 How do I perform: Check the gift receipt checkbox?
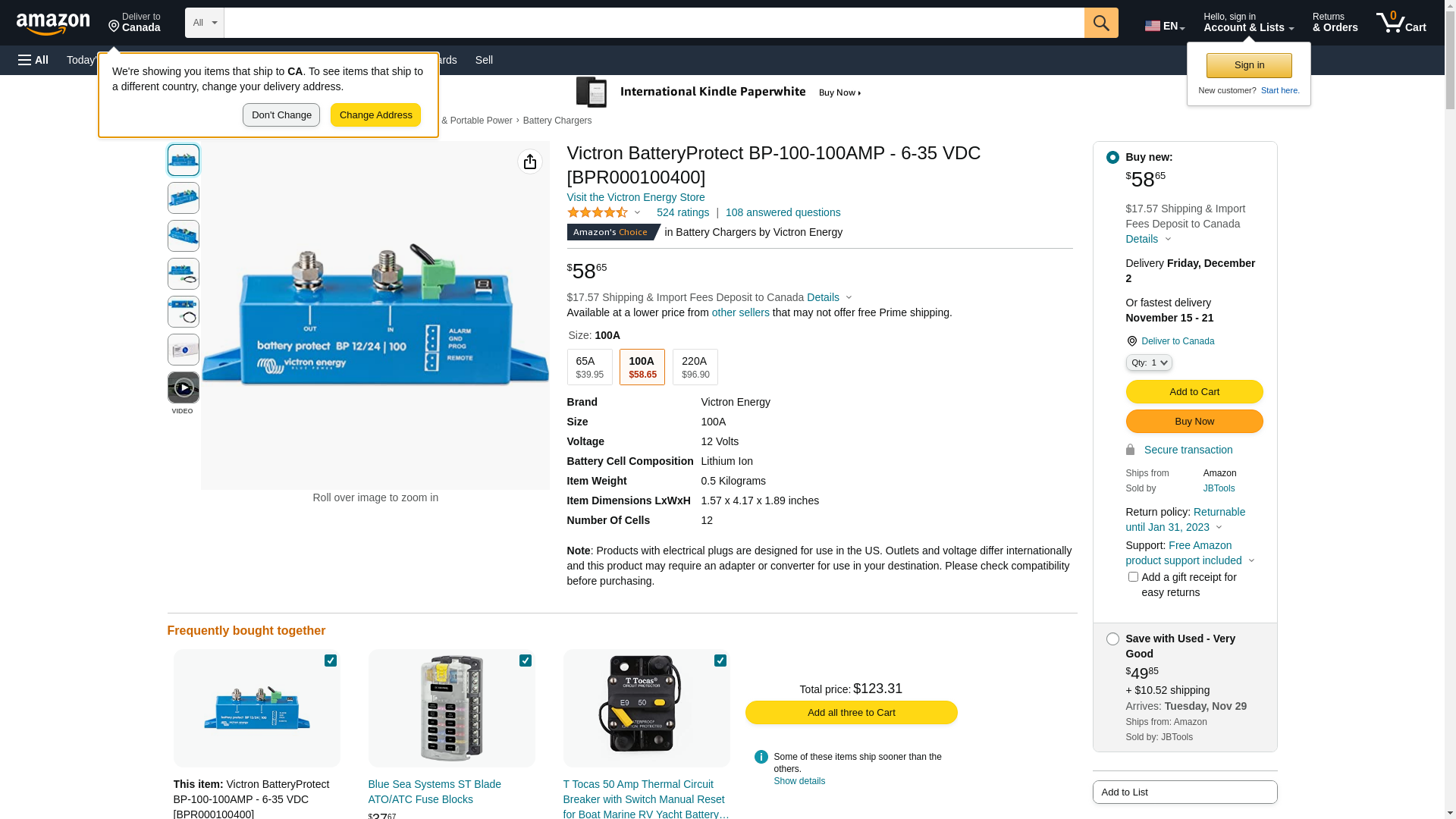[1133, 577]
